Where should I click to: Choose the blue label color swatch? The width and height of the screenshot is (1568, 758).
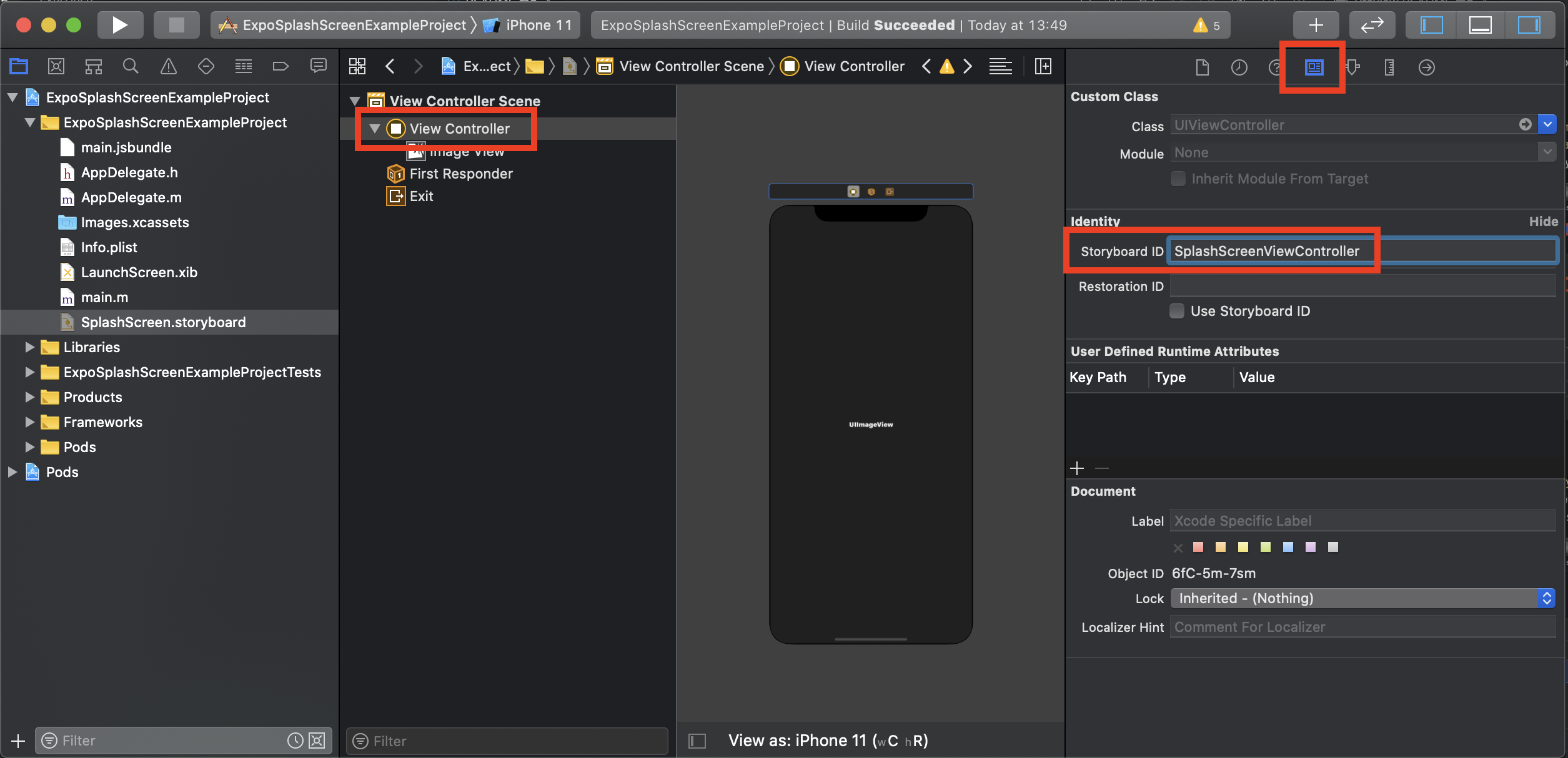coord(1288,547)
